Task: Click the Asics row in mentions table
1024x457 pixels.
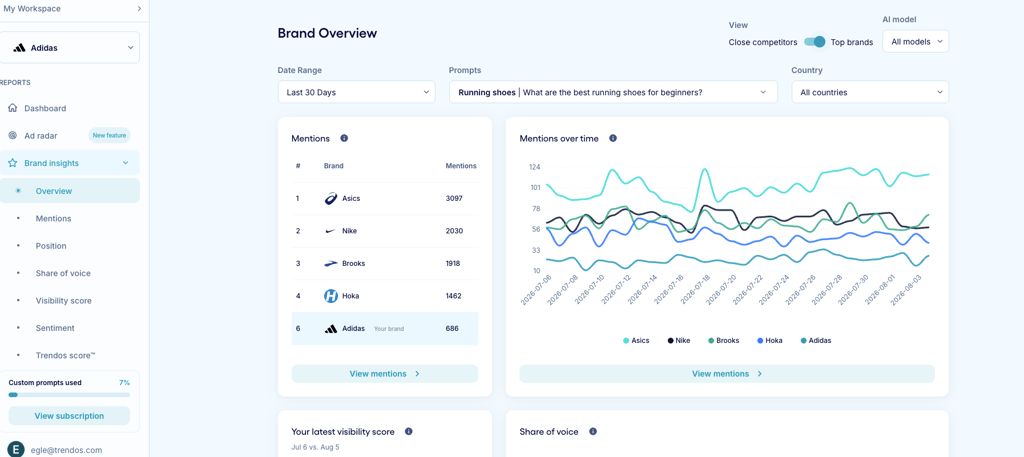Action: pyautogui.click(x=385, y=198)
